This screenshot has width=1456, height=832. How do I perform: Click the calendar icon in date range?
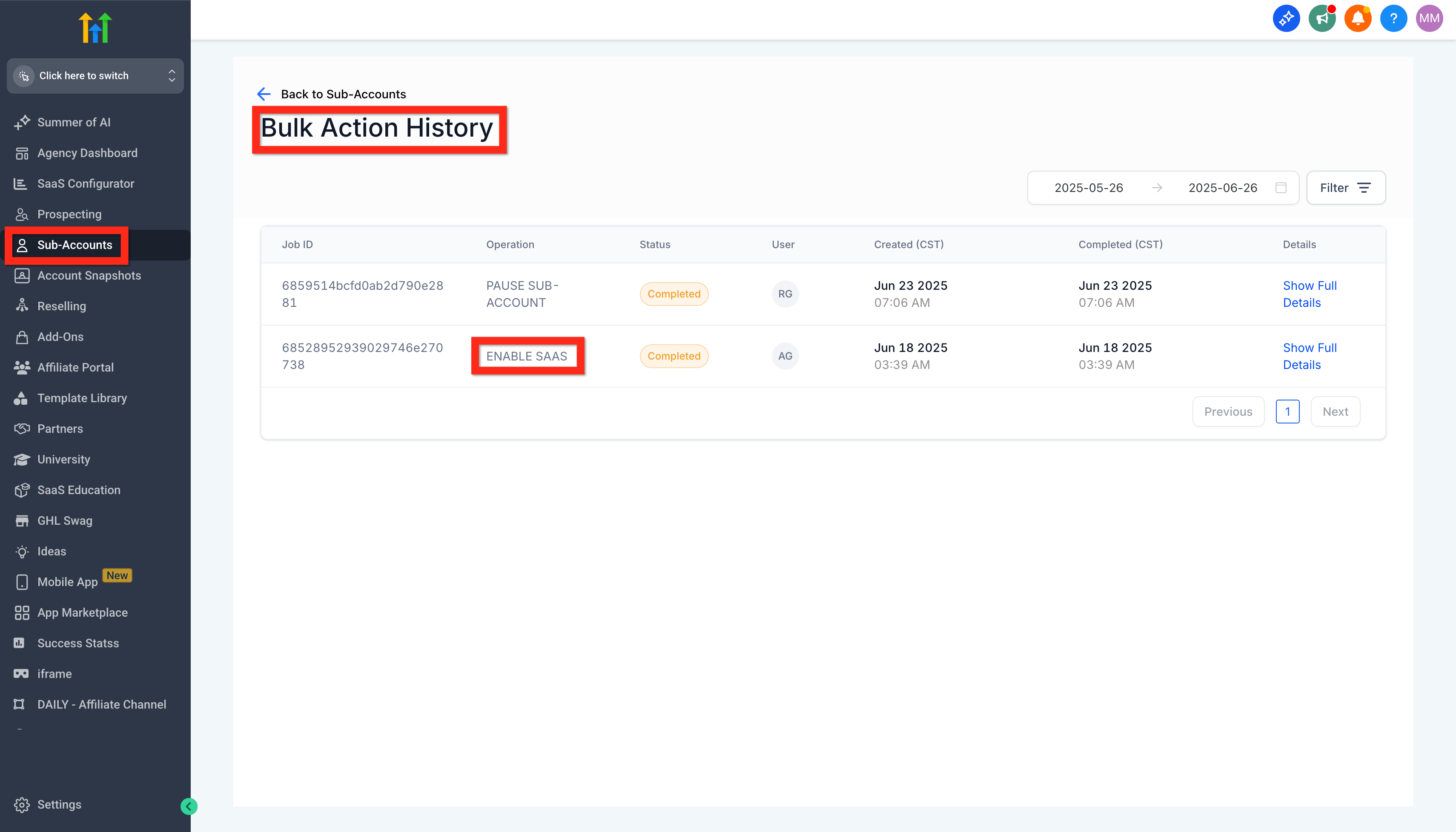(x=1281, y=188)
